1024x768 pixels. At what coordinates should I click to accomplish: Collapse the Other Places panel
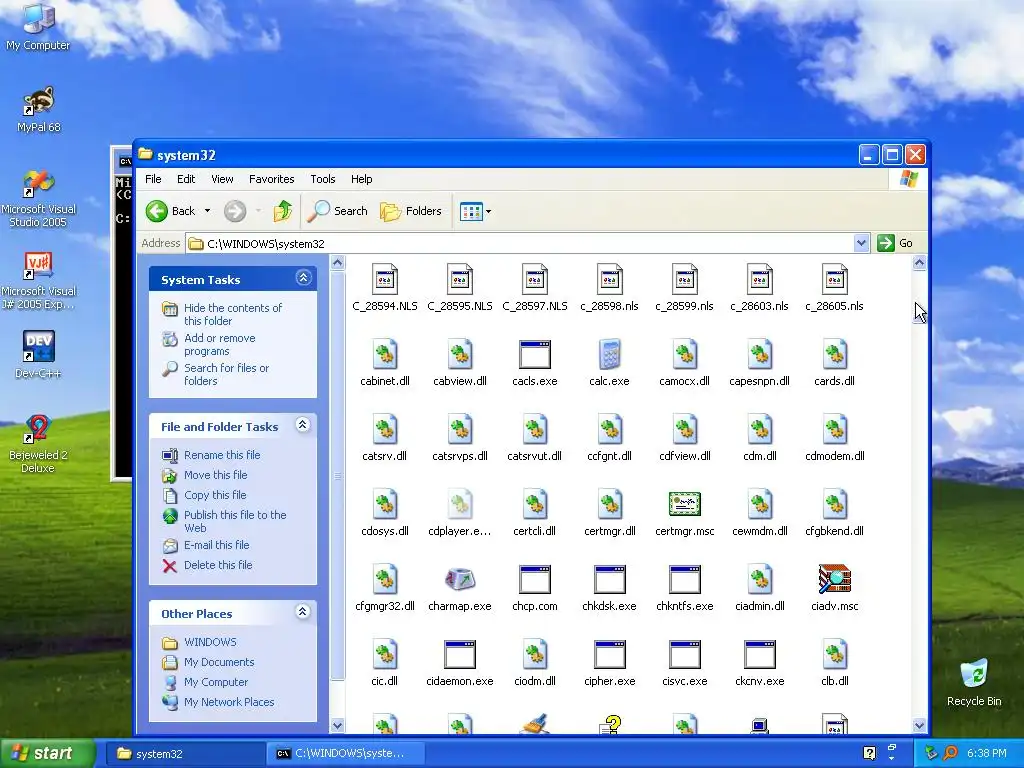pos(302,611)
